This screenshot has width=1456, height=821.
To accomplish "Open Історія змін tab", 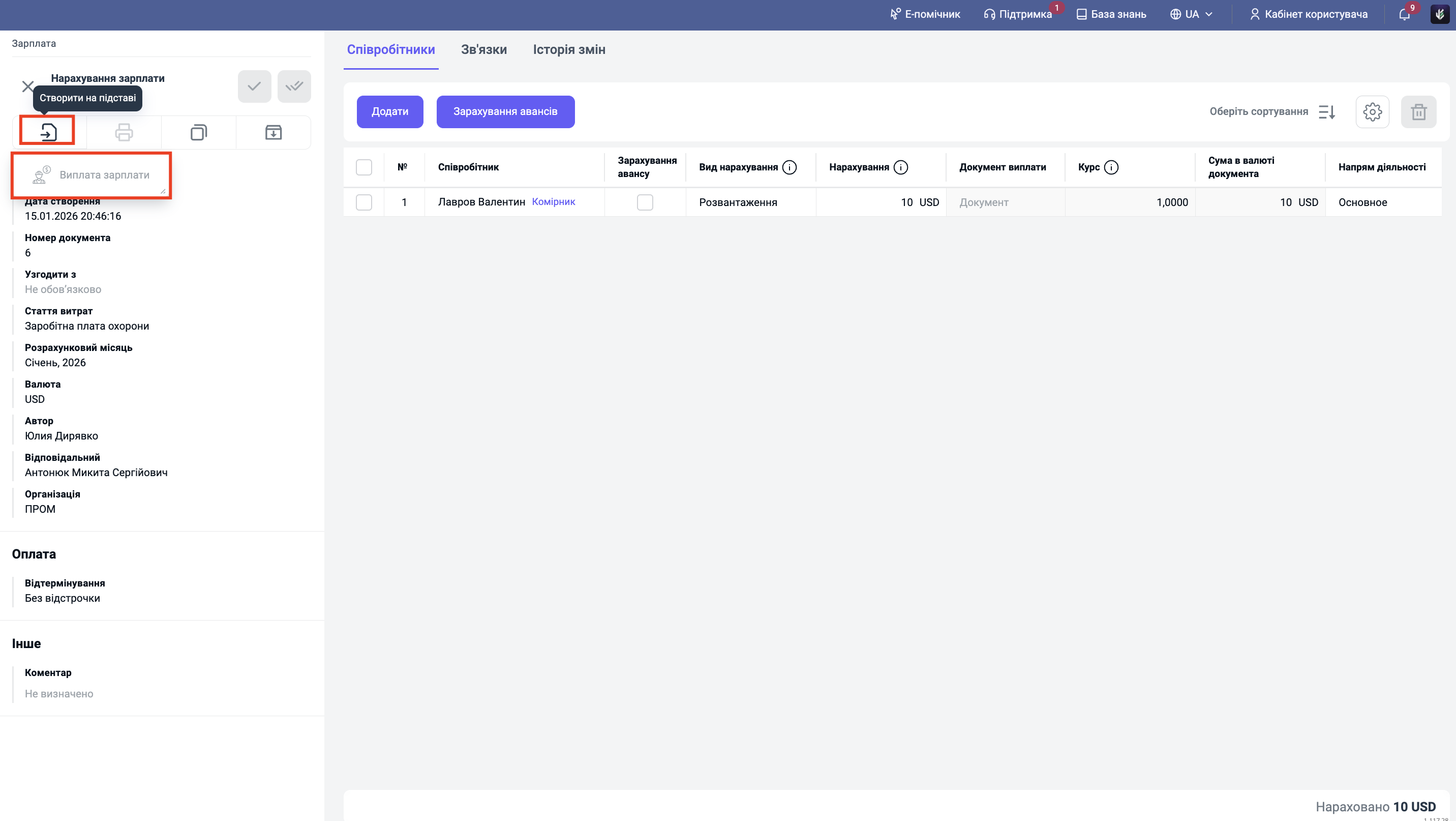I will click(x=568, y=50).
